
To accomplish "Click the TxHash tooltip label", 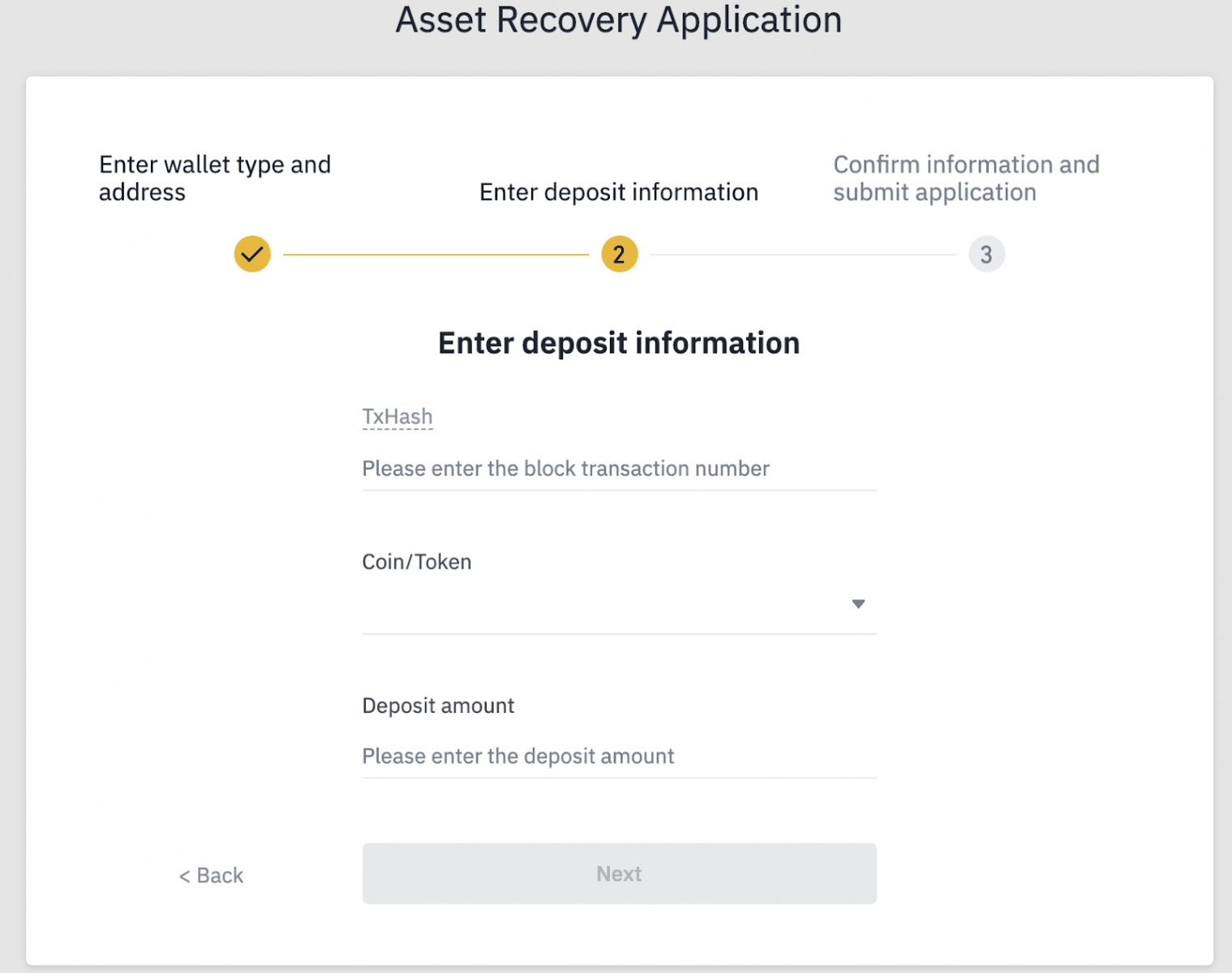I will (397, 416).
